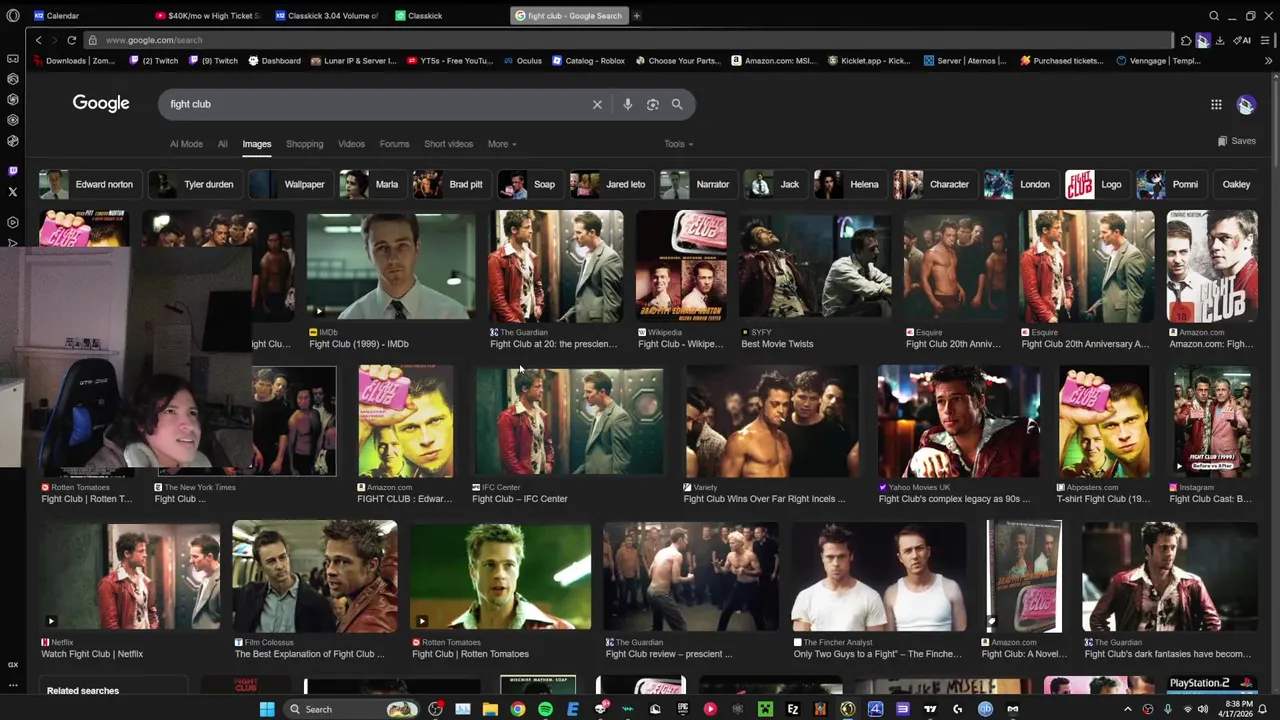The width and height of the screenshot is (1280, 720).
Task: Click the browser tab search magnifier icon
Action: click(1214, 15)
